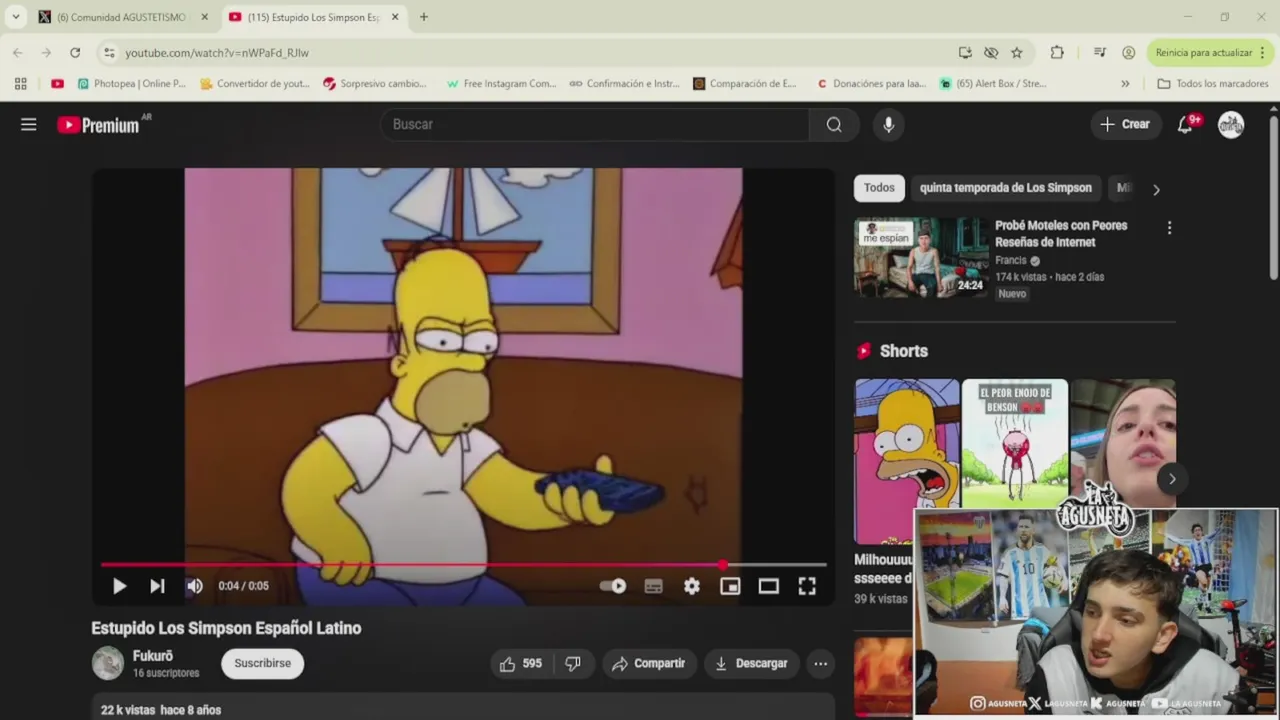Open the notifications bell
This screenshot has height=720, width=1280.
pos(1185,124)
